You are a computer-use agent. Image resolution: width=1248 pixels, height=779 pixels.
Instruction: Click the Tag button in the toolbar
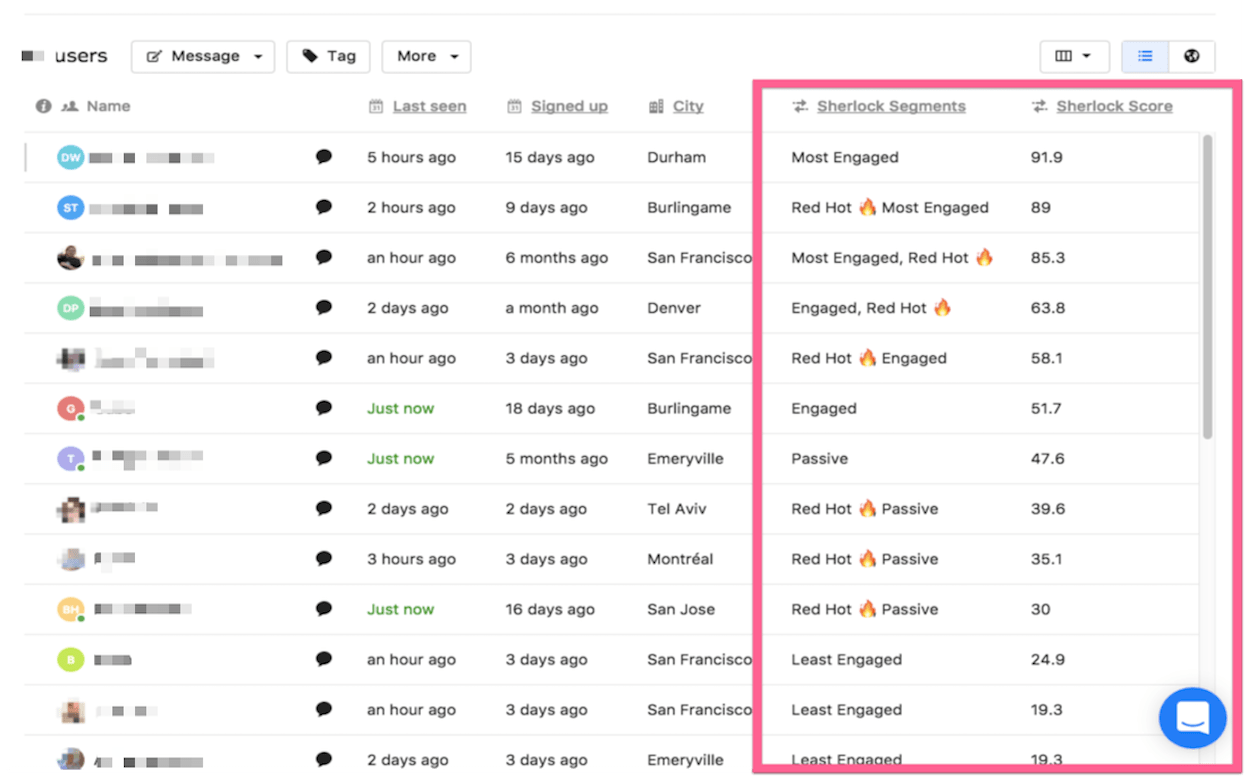click(x=328, y=57)
